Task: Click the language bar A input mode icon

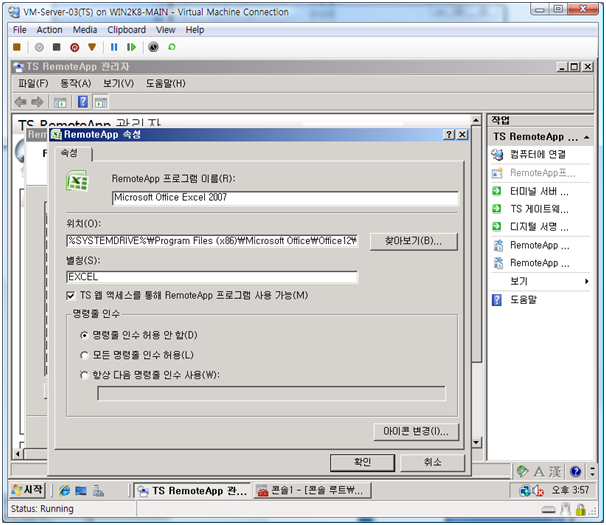Action: (539, 471)
